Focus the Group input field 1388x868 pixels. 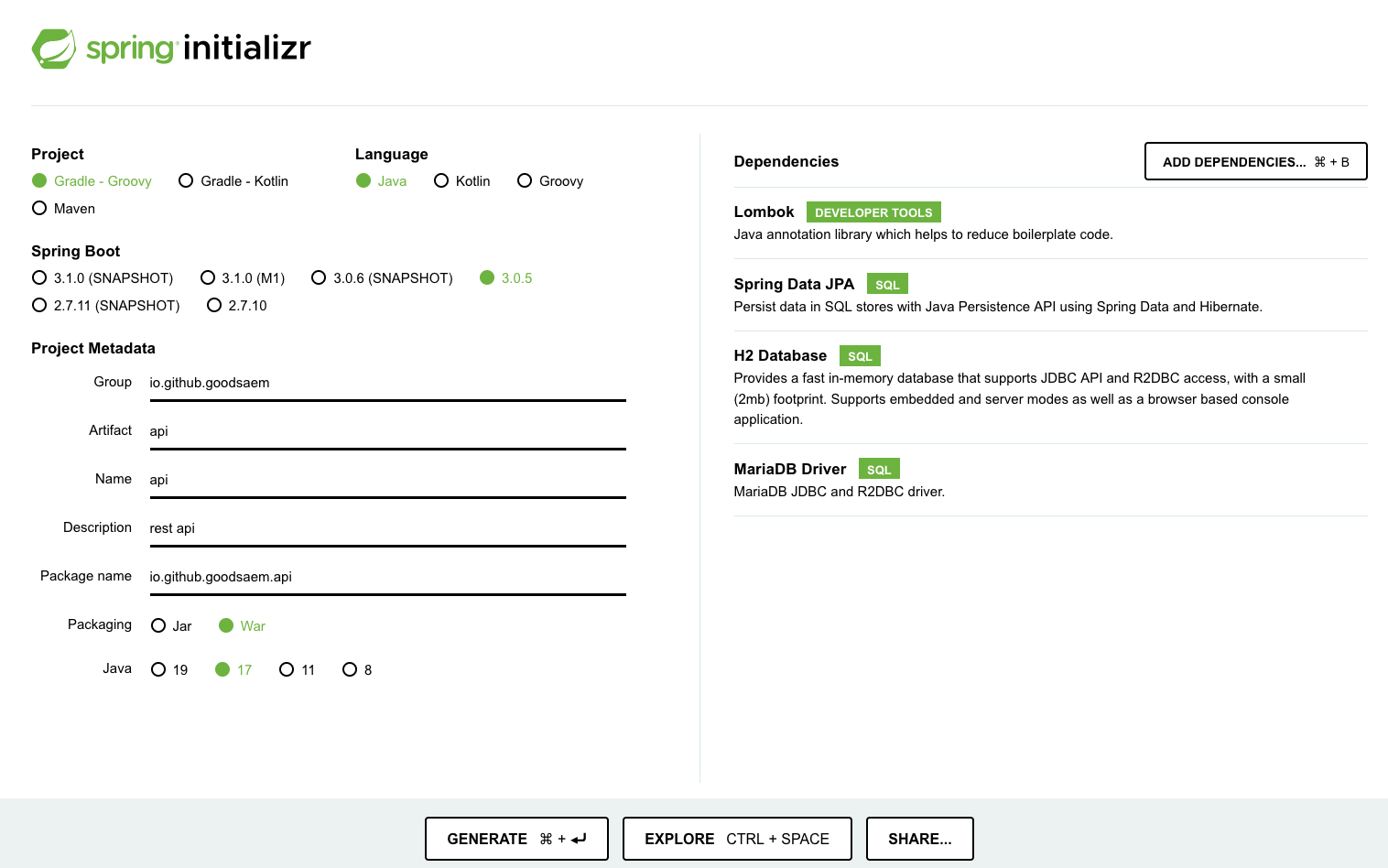387,384
